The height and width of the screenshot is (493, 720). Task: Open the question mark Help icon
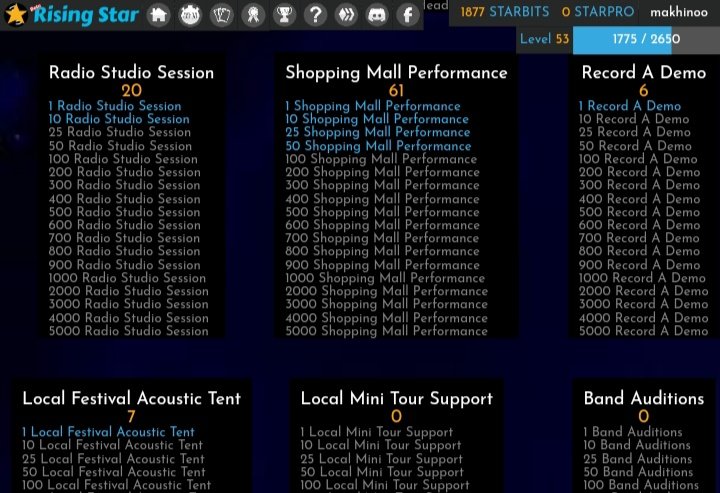(x=315, y=15)
